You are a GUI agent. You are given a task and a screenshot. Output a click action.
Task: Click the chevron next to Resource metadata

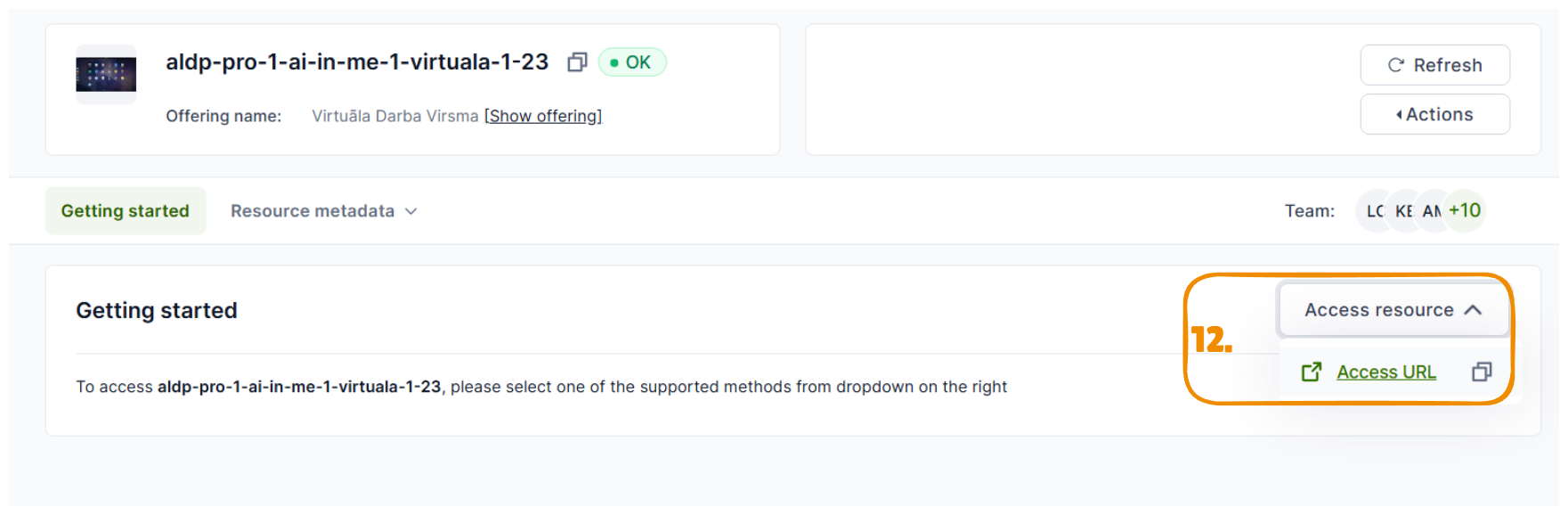(x=410, y=211)
